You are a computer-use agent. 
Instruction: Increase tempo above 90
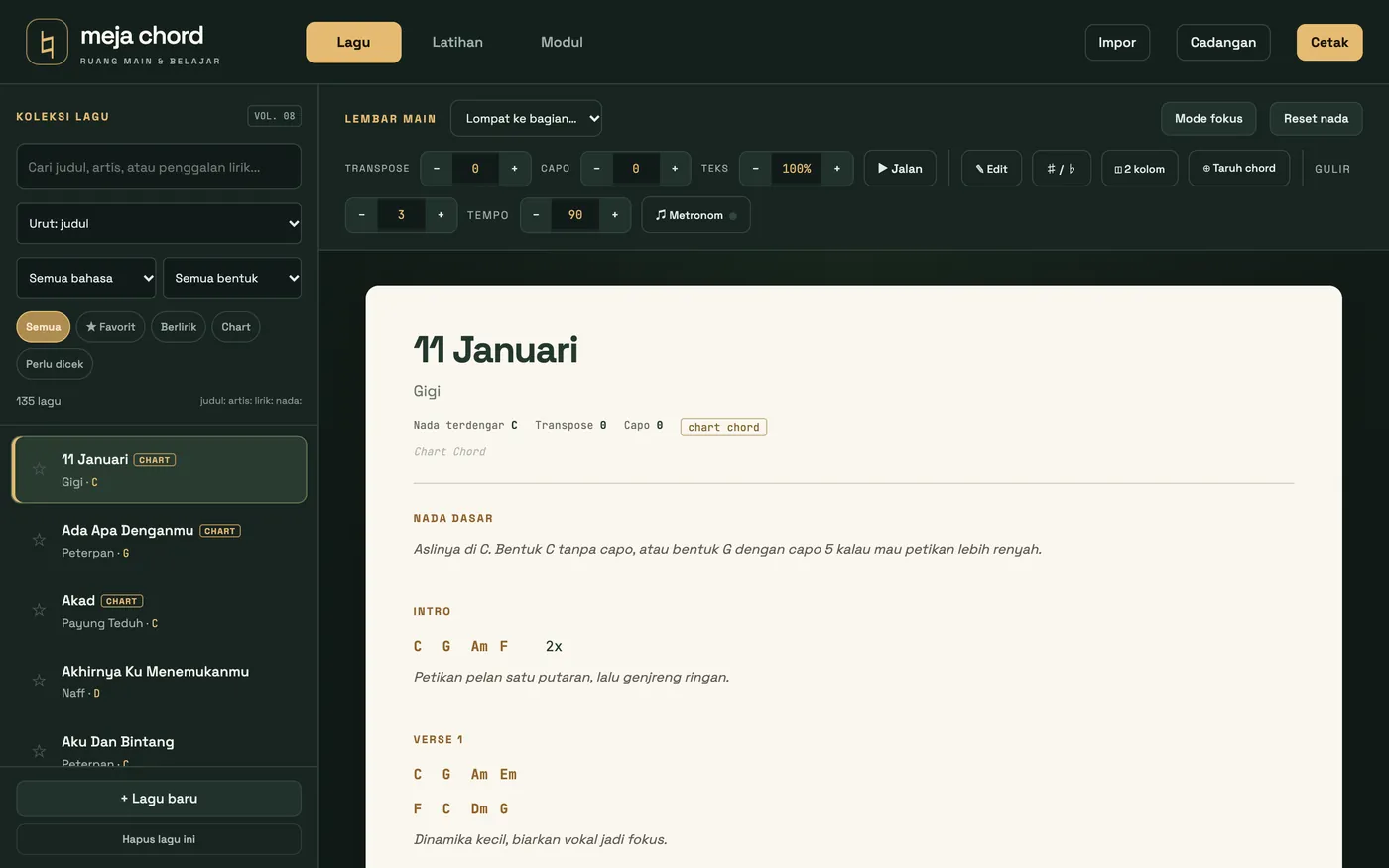tap(615, 215)
